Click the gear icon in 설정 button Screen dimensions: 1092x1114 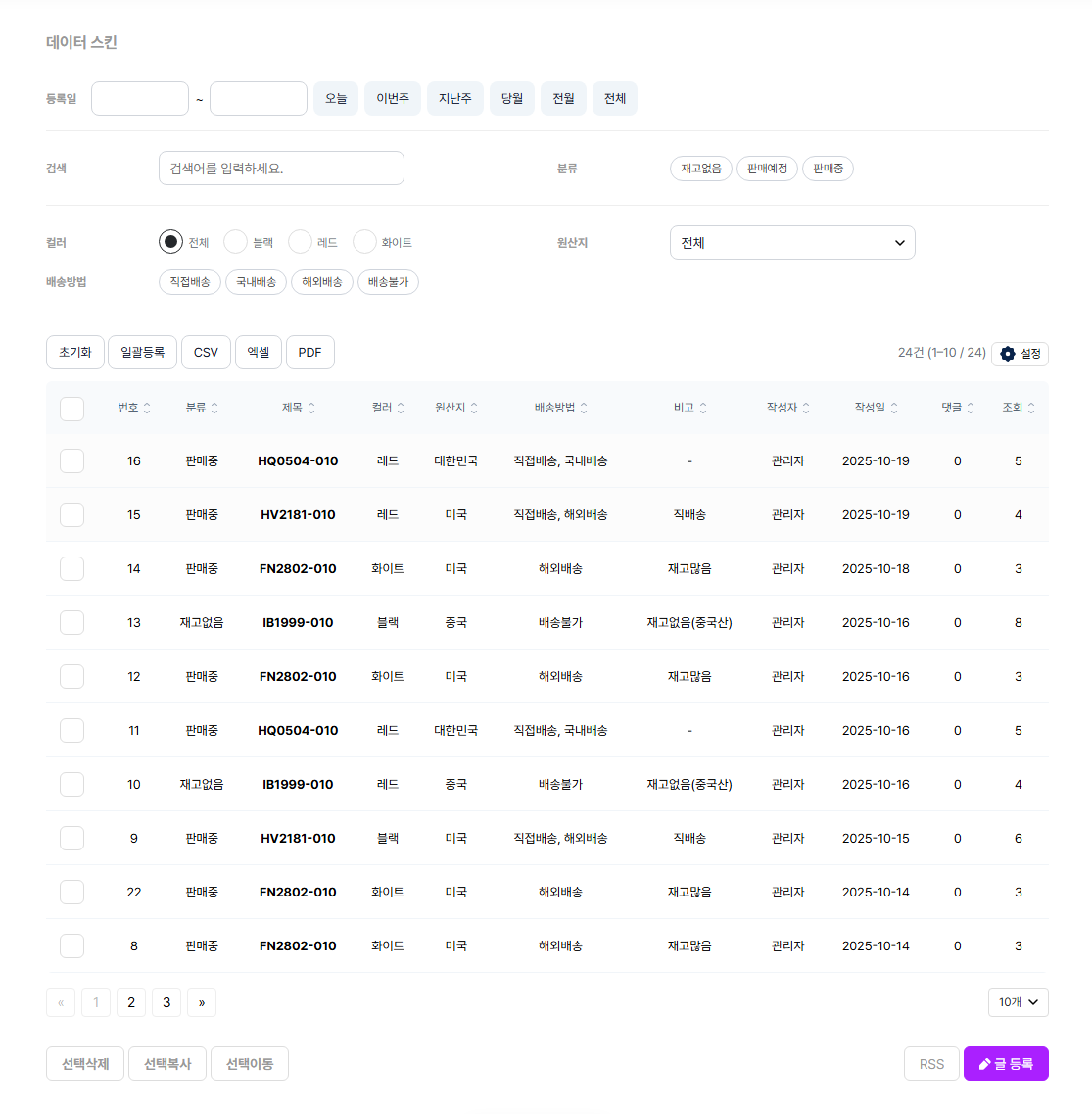coord(1008,354)
